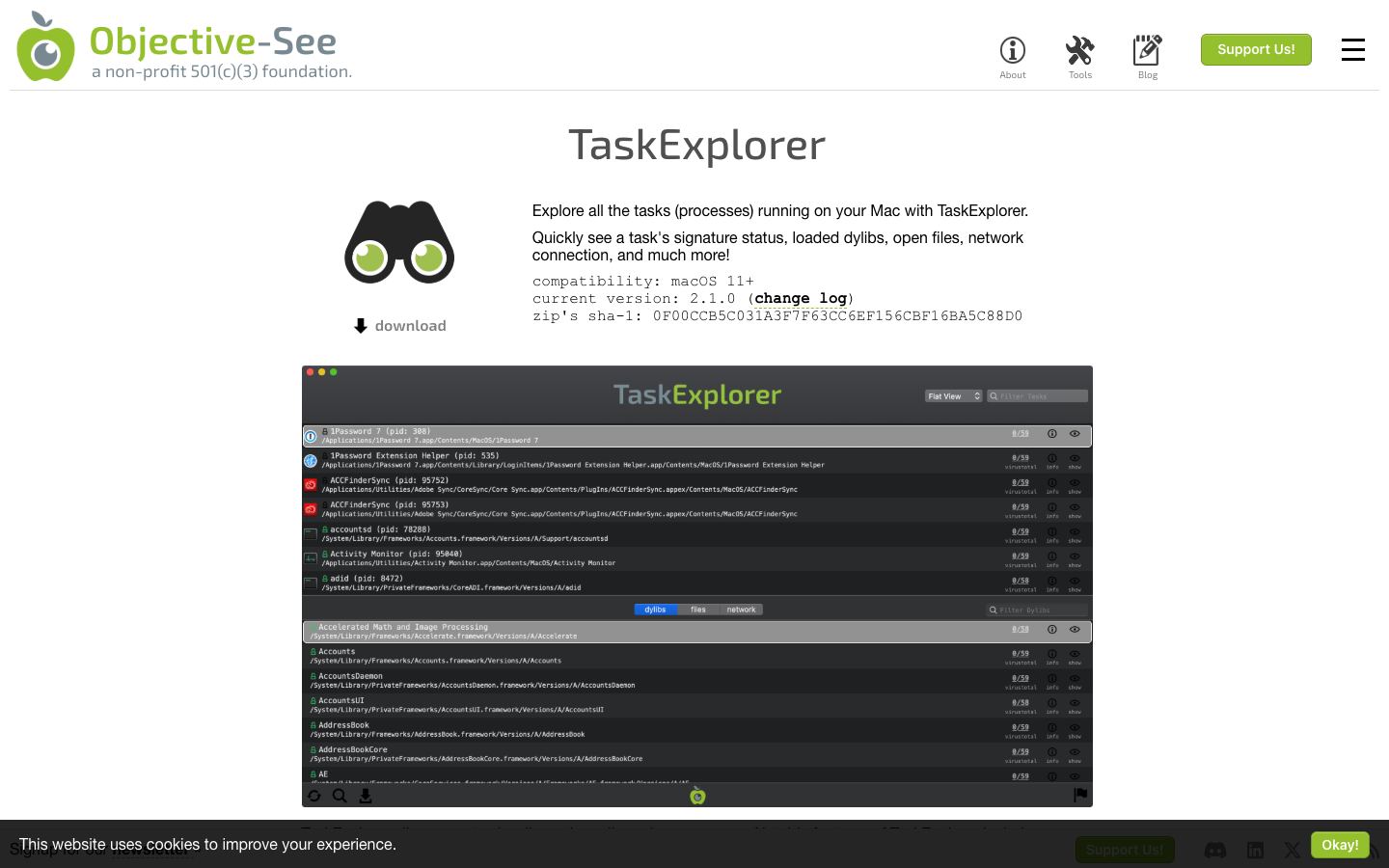Screen dimensions: 1389x868
Task: Click the info icon on 1Password 7 row
Action: pos(1052,434)
